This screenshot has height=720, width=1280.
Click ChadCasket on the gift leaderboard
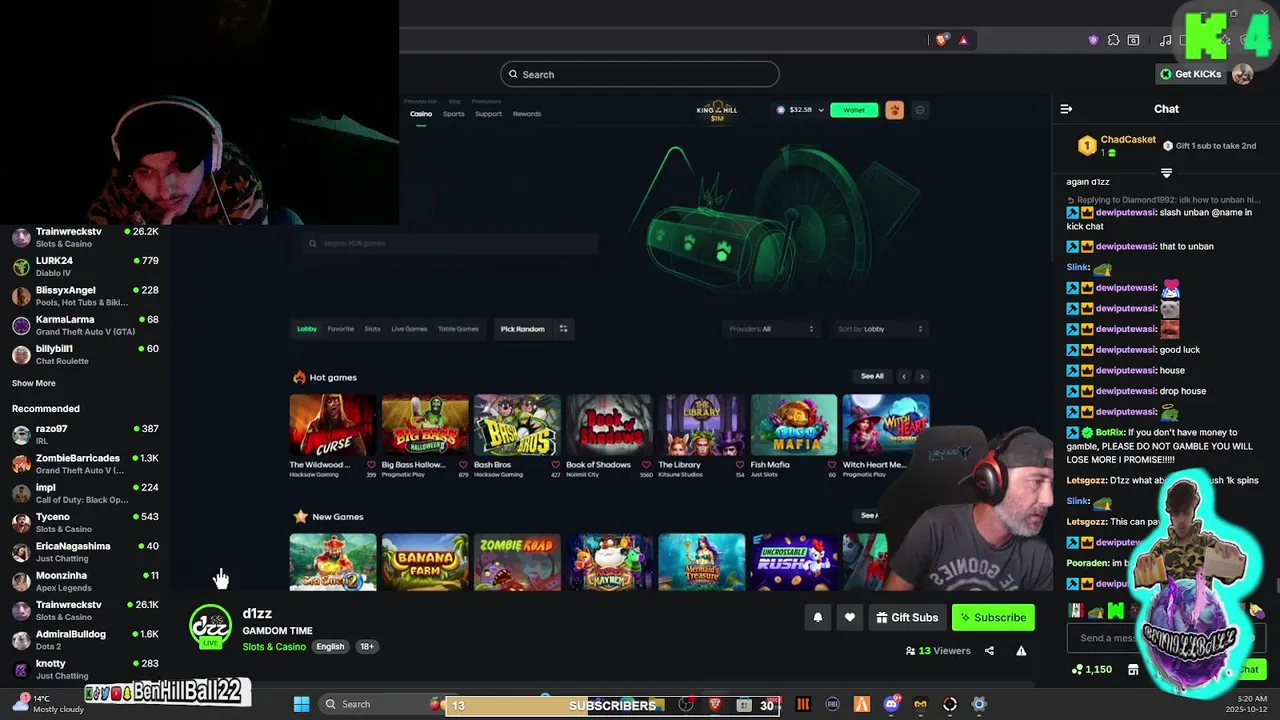tap(1128, 140)
